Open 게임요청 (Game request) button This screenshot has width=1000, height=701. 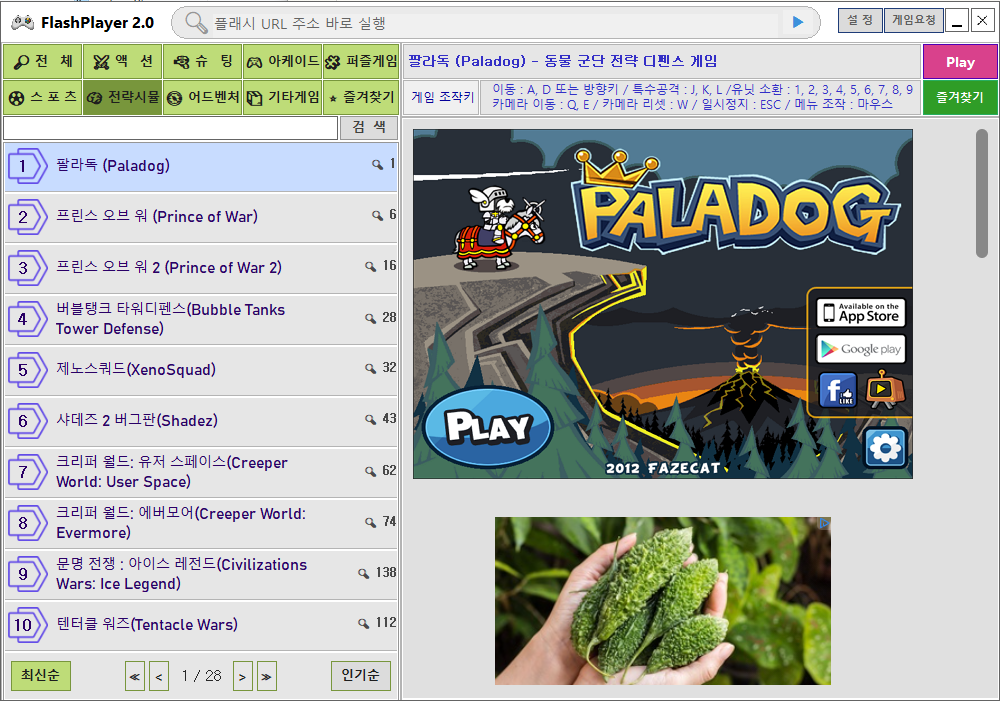914,20
